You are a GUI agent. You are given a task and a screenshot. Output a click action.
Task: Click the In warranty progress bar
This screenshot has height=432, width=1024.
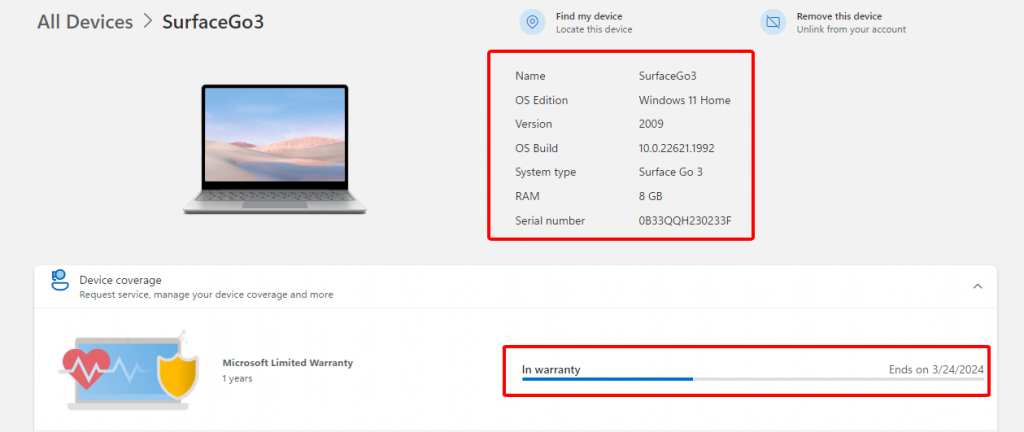pos(752,378)
